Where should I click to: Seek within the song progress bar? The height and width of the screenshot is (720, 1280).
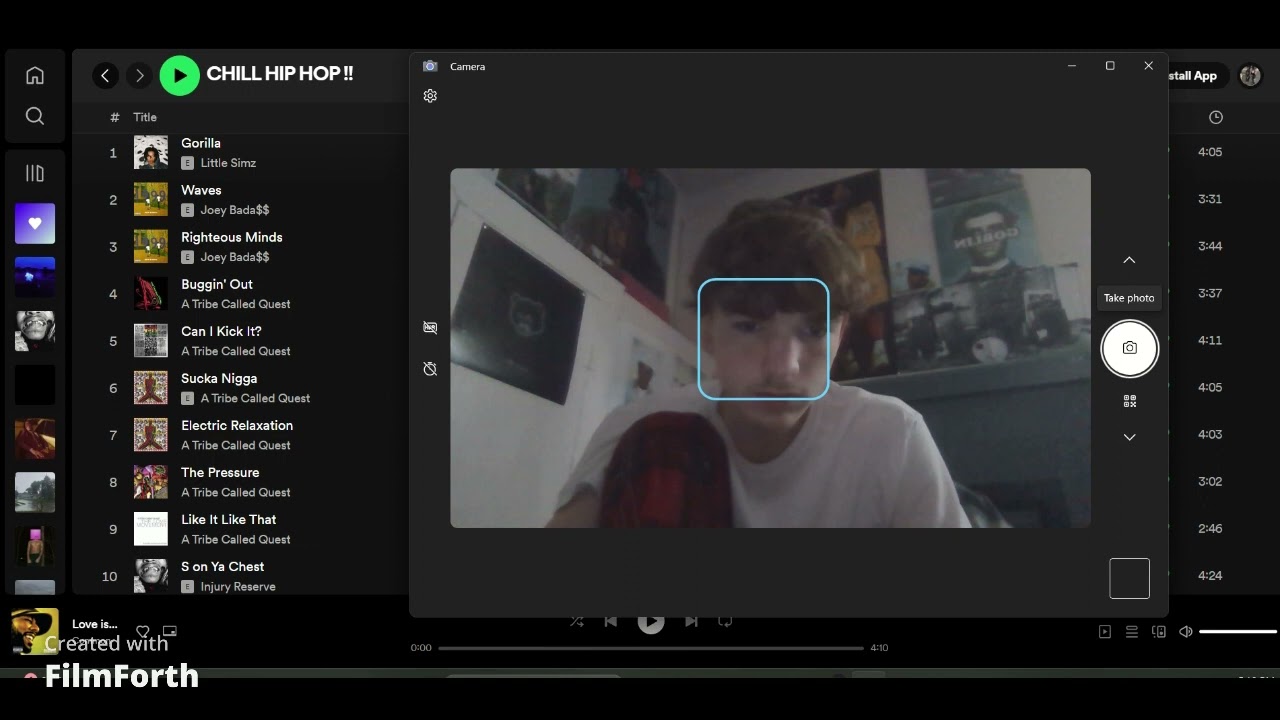[651, 648]
